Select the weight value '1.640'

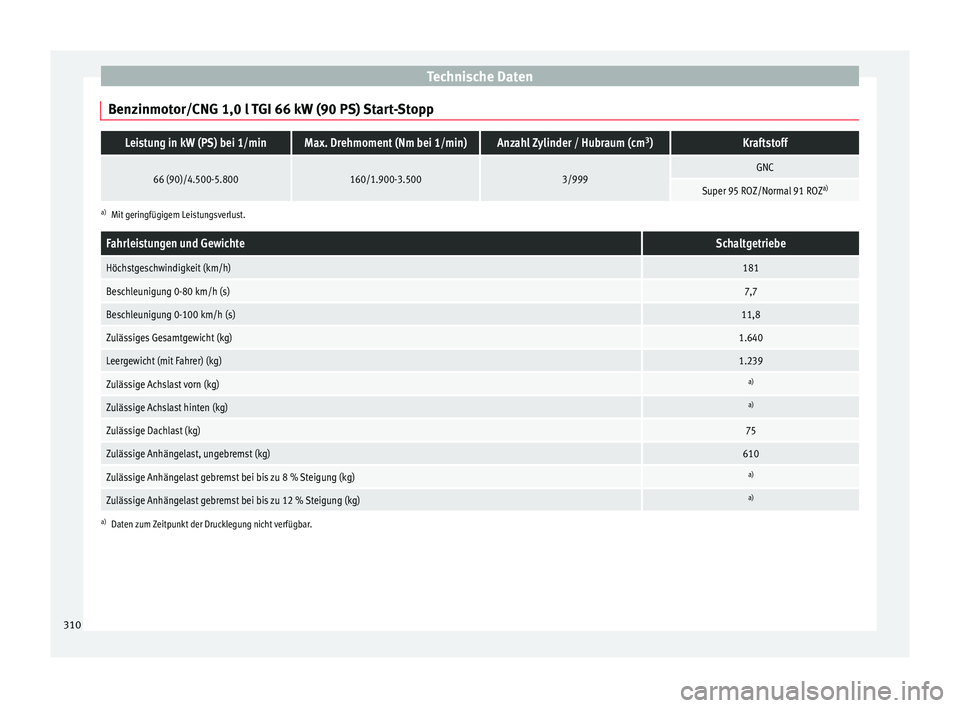tap(751, 337)
